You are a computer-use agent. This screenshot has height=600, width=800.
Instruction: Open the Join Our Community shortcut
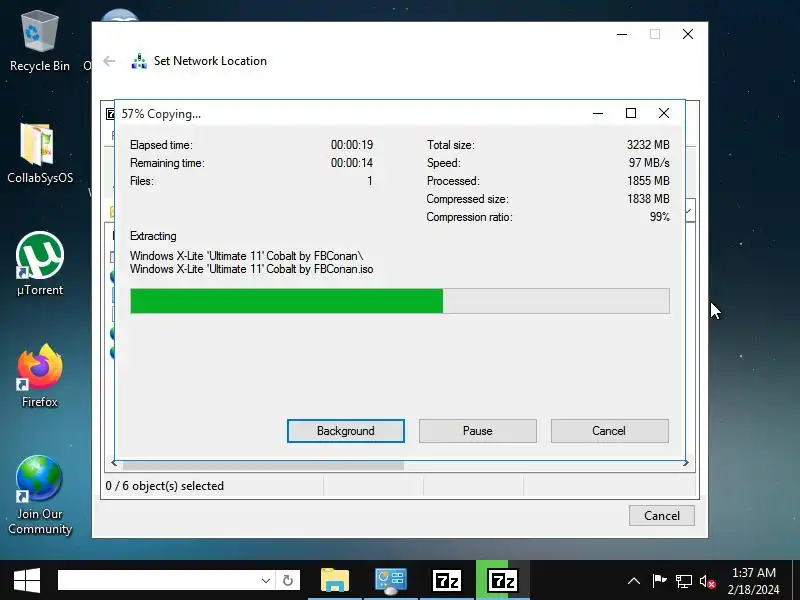39,494
